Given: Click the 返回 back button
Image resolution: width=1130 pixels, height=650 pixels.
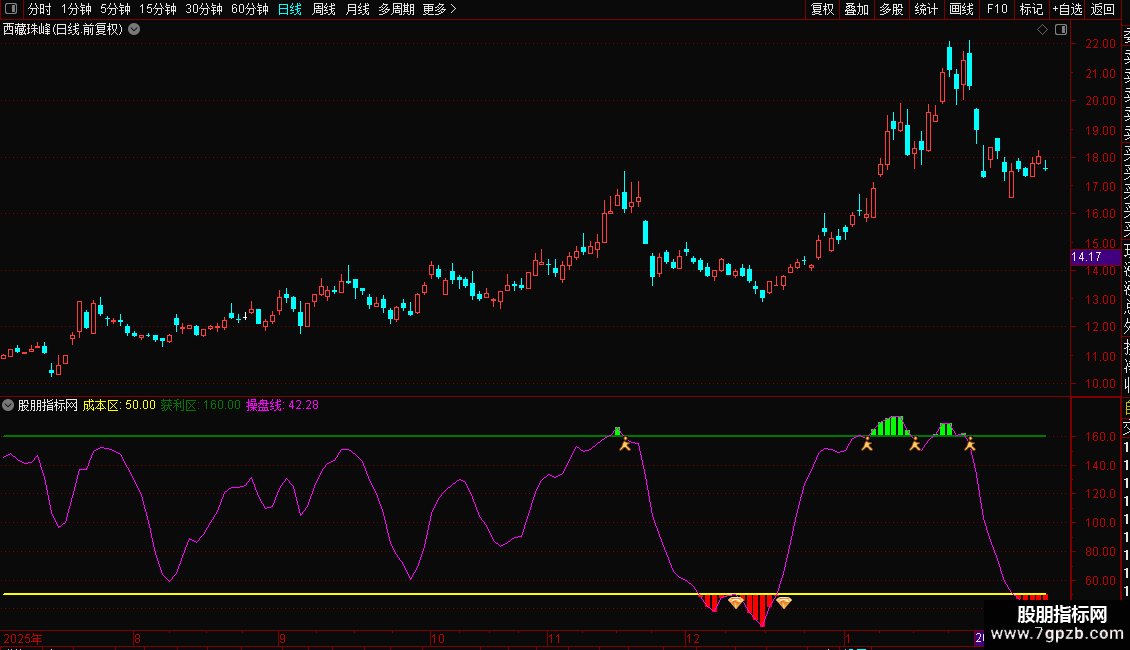Looking at the screenshot, I should click(1103, 9).
